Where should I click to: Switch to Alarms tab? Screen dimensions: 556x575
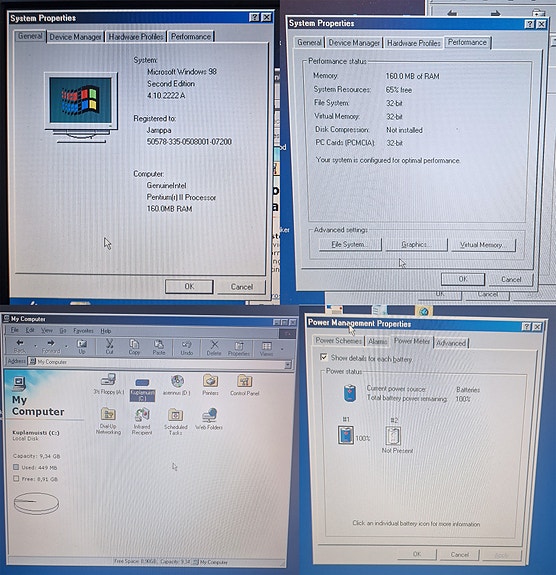pos(378,341)
